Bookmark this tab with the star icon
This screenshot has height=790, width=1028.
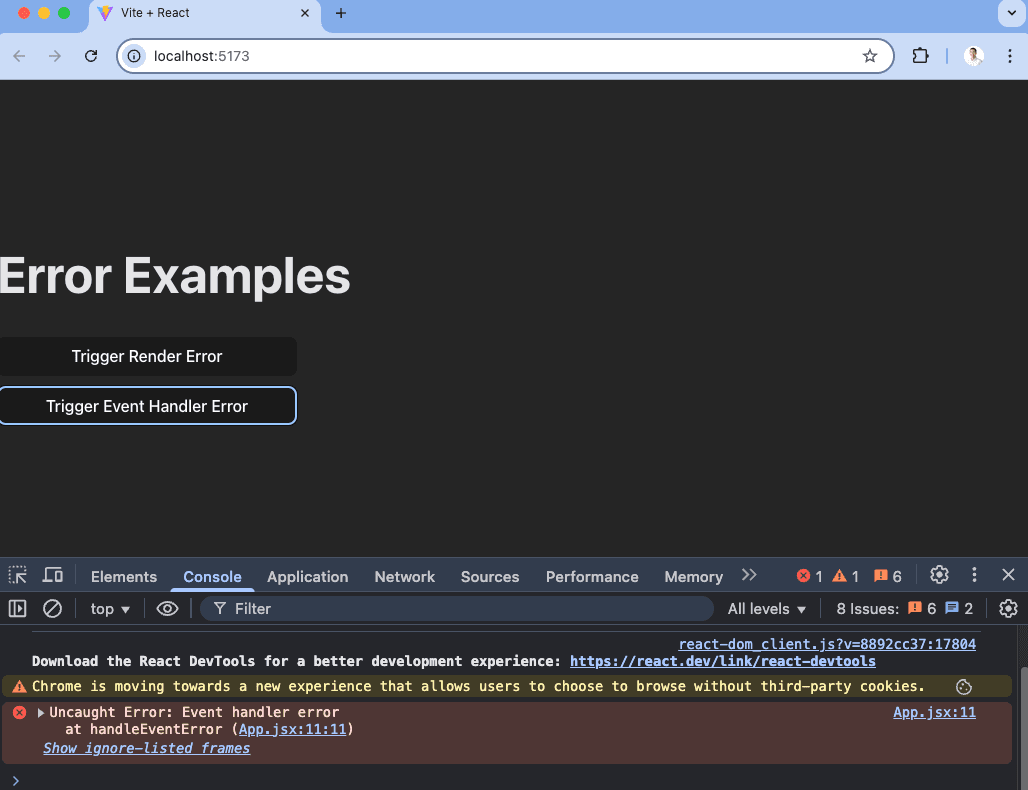869,56
